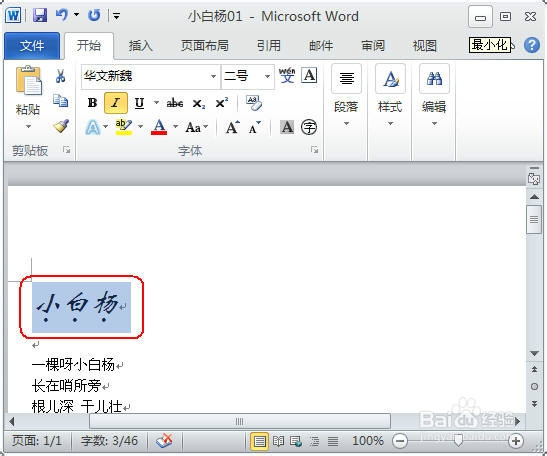Undo the last action
This screenshot has width=547, height=456.
pos(62,15)
